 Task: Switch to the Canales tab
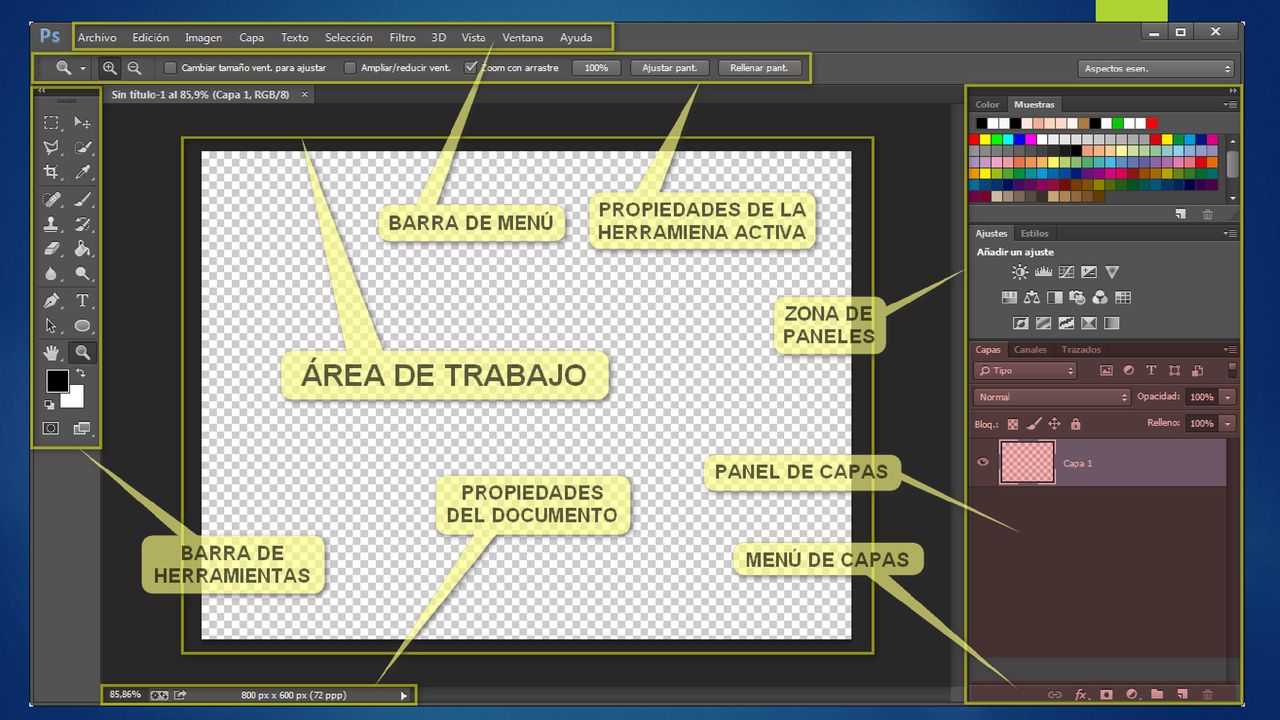point(1030,350)
